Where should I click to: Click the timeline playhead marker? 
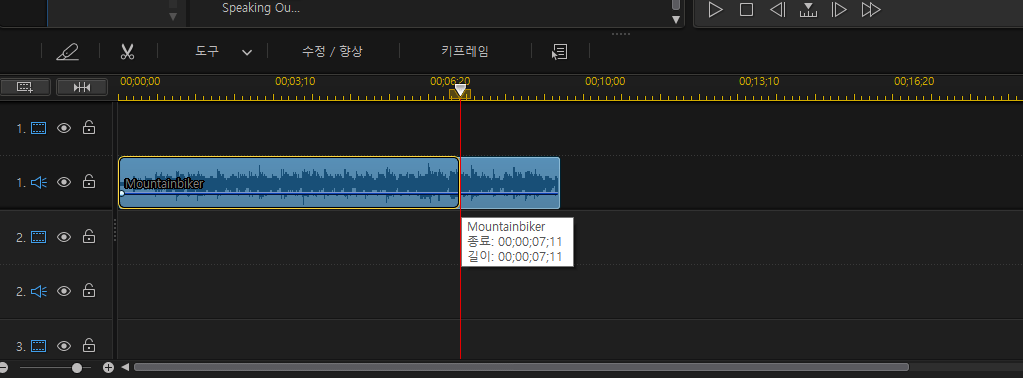point(461,91)
